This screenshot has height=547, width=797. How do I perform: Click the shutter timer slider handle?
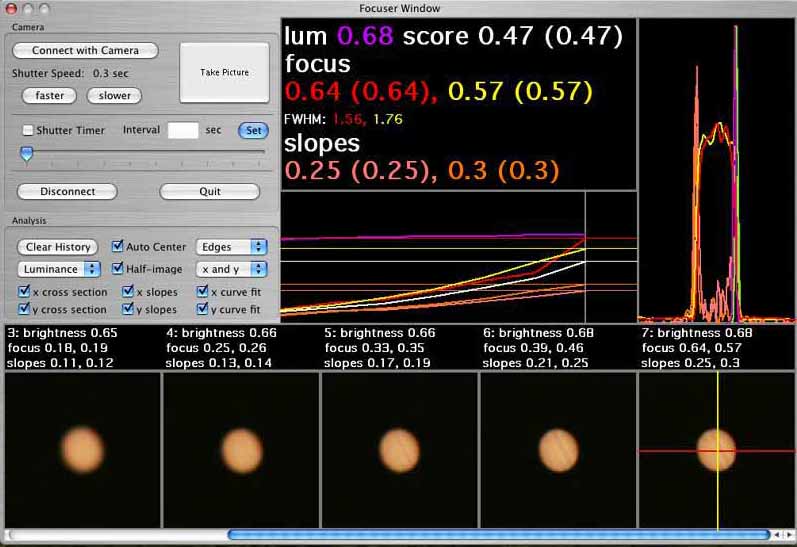(x=26, y=154)
